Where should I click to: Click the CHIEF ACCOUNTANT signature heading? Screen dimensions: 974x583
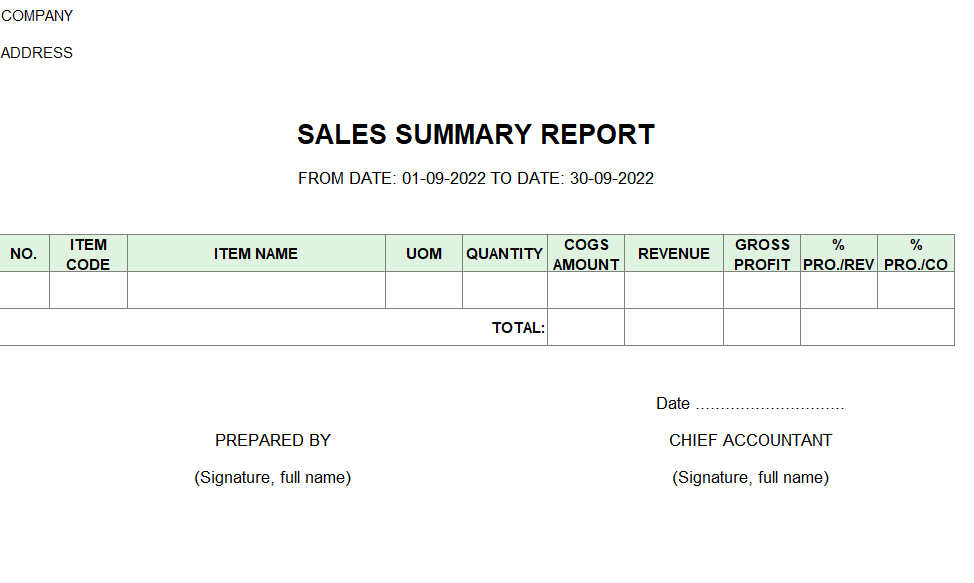(750, 440)
